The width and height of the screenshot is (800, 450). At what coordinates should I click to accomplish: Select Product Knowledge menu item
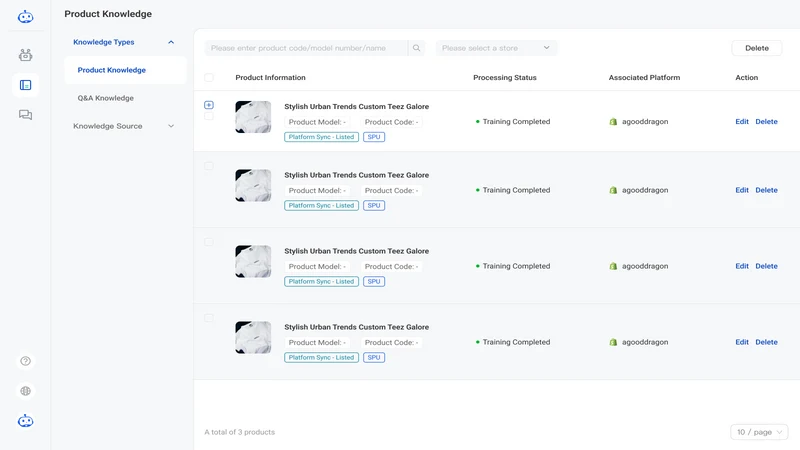click(x=125, y=70)
